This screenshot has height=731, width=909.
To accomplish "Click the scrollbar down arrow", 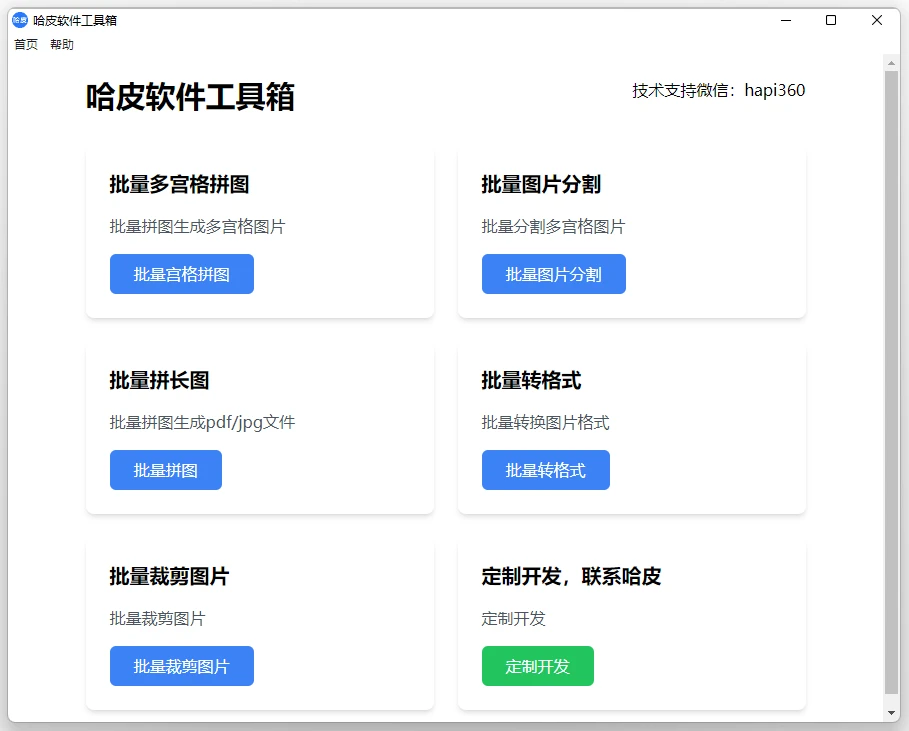I will click(891, 712).
